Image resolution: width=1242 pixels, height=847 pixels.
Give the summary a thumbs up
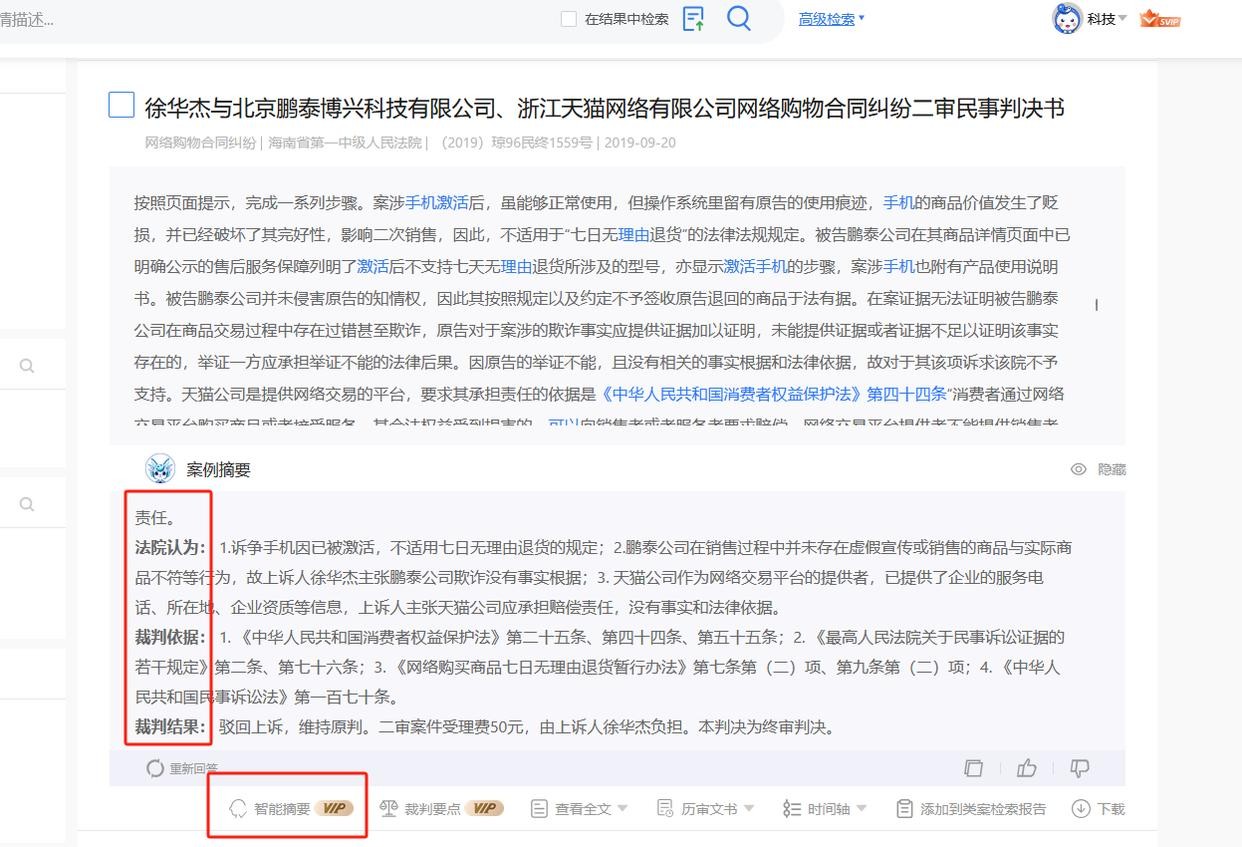(x=1027, y=768)
